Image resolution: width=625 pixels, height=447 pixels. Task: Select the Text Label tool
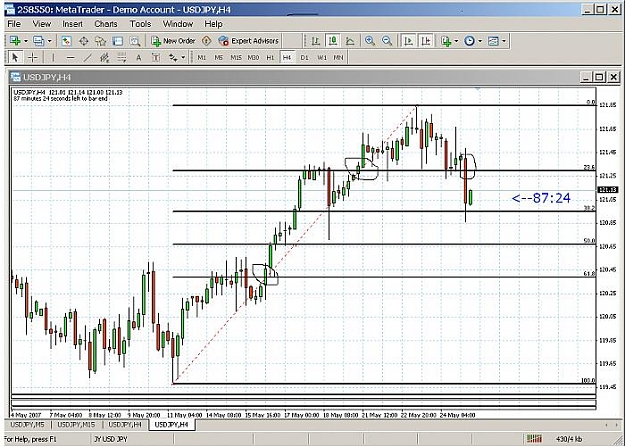point(156,57)
